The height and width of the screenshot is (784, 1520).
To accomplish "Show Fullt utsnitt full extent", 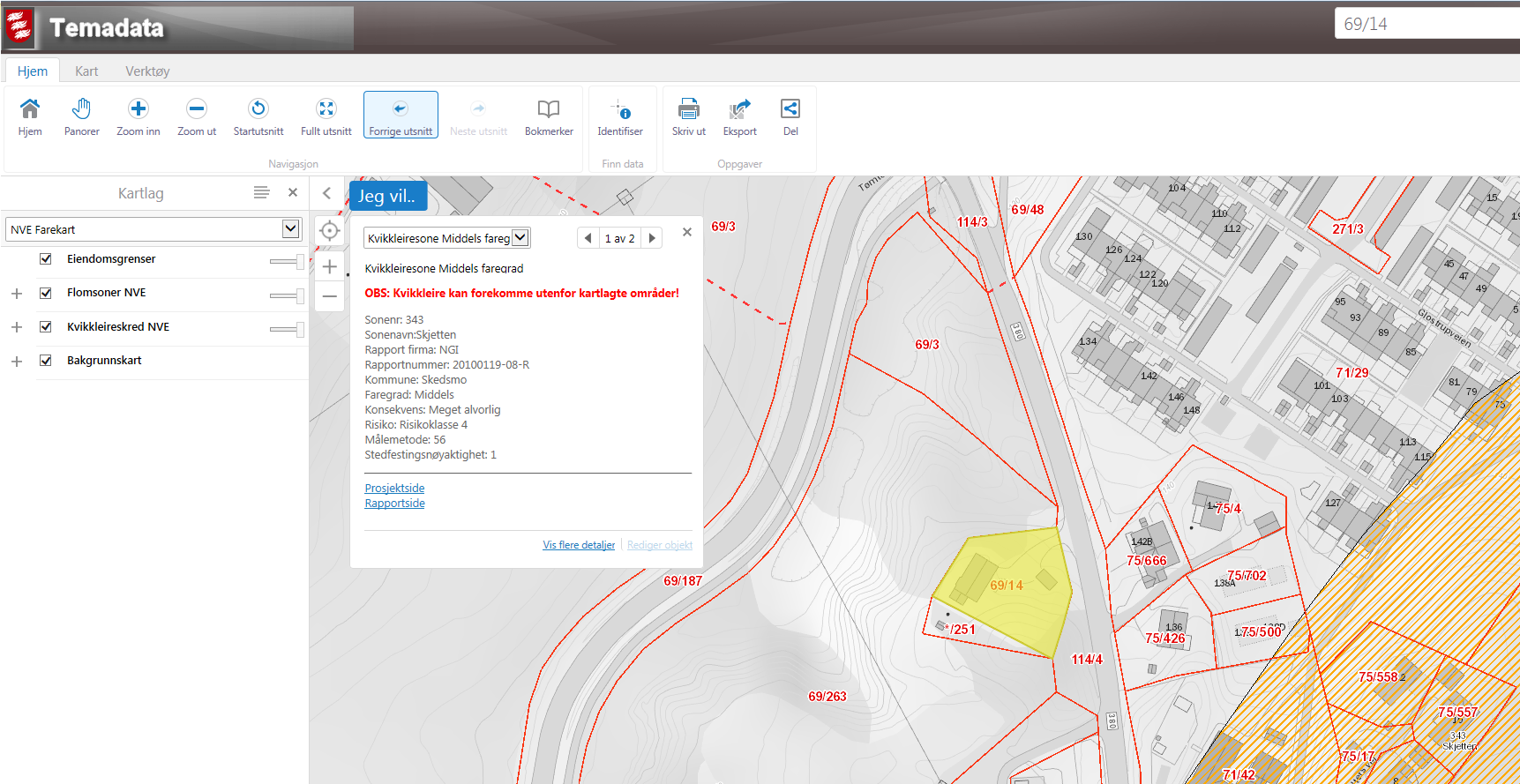I will tap(326, 108).
